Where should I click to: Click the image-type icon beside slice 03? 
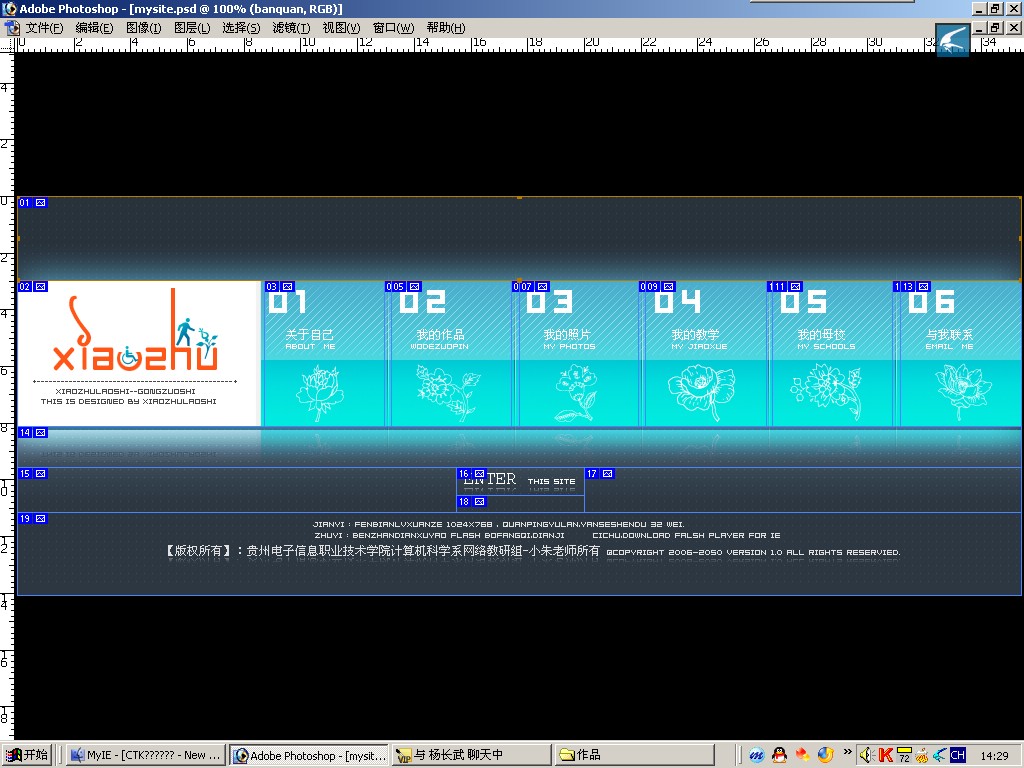pyautogui.click(x=287, y=286)
